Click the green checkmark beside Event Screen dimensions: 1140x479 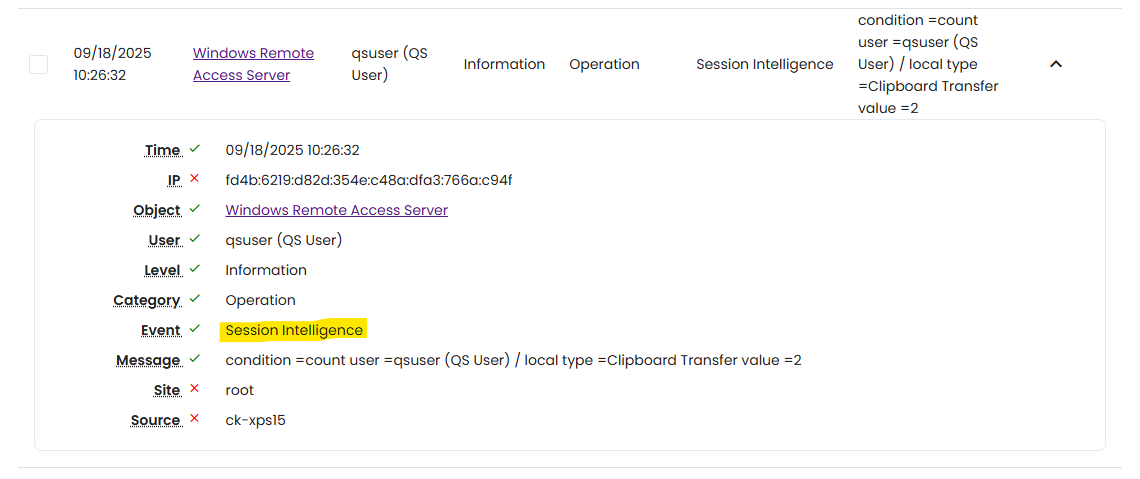point(195,329)
